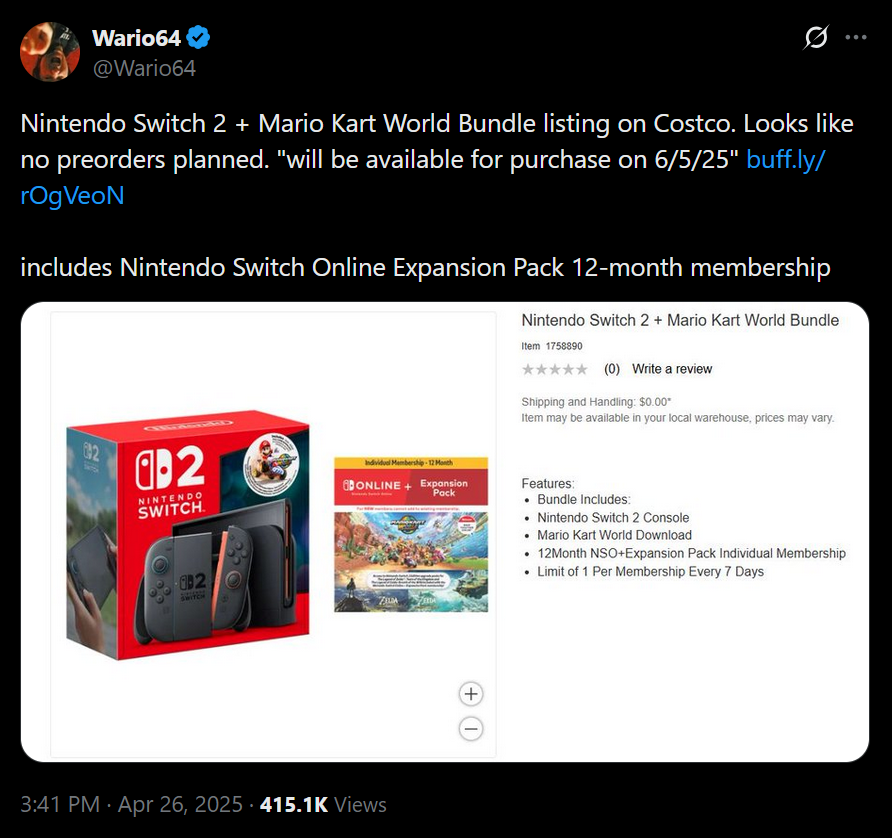Click the Mario Kart World Download bullet
892x838 pixels.
coord(614,535)
